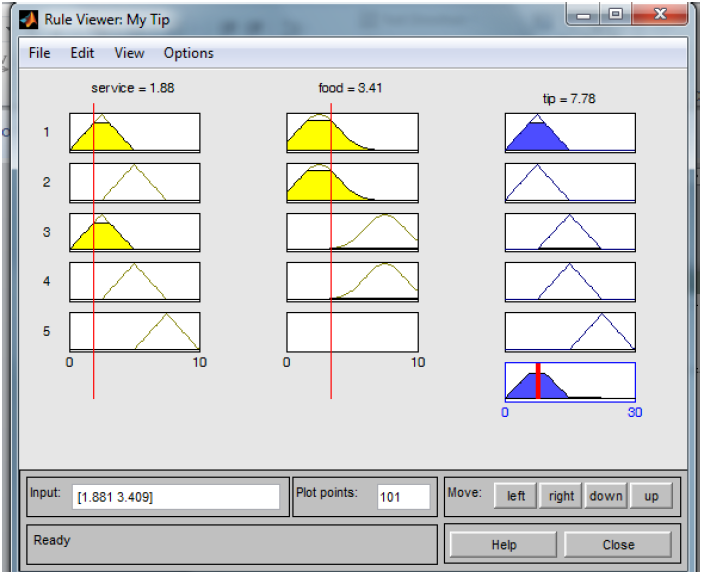
Task: Click rule 1 tip output plot
Action: 570,133
